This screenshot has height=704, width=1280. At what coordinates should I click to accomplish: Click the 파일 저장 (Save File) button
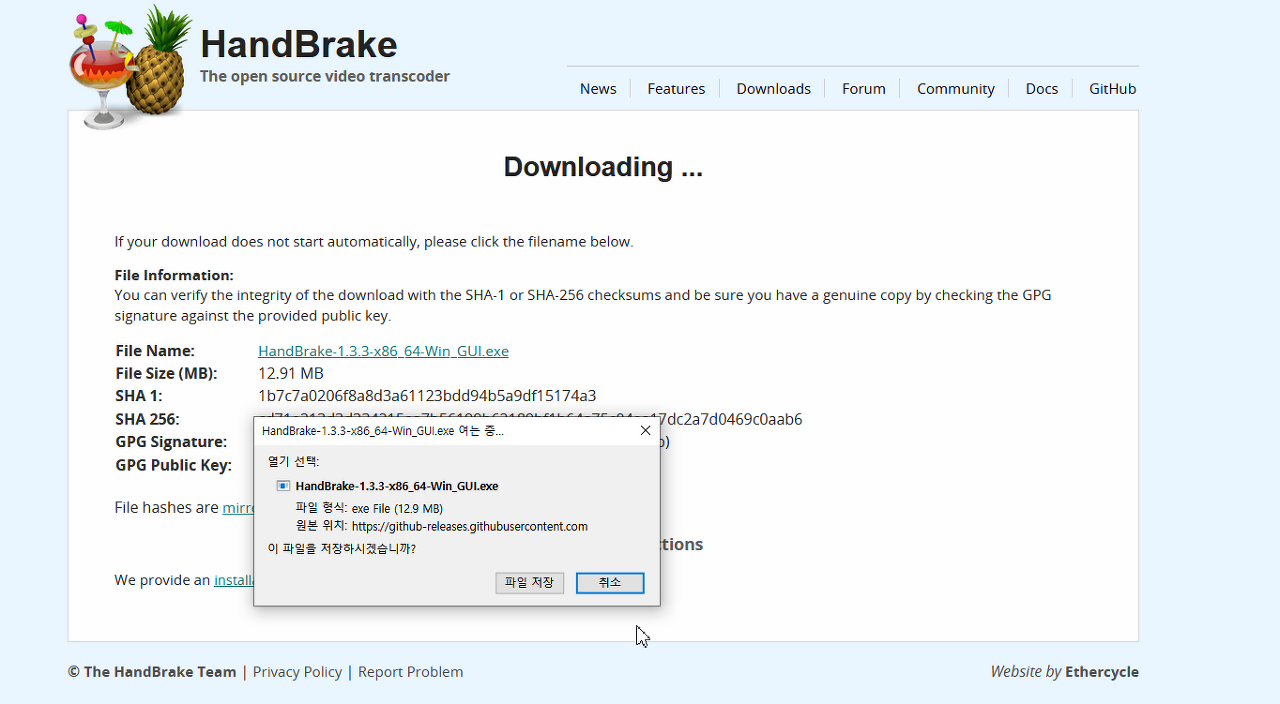pyautogui.click(x=530, y=582)
